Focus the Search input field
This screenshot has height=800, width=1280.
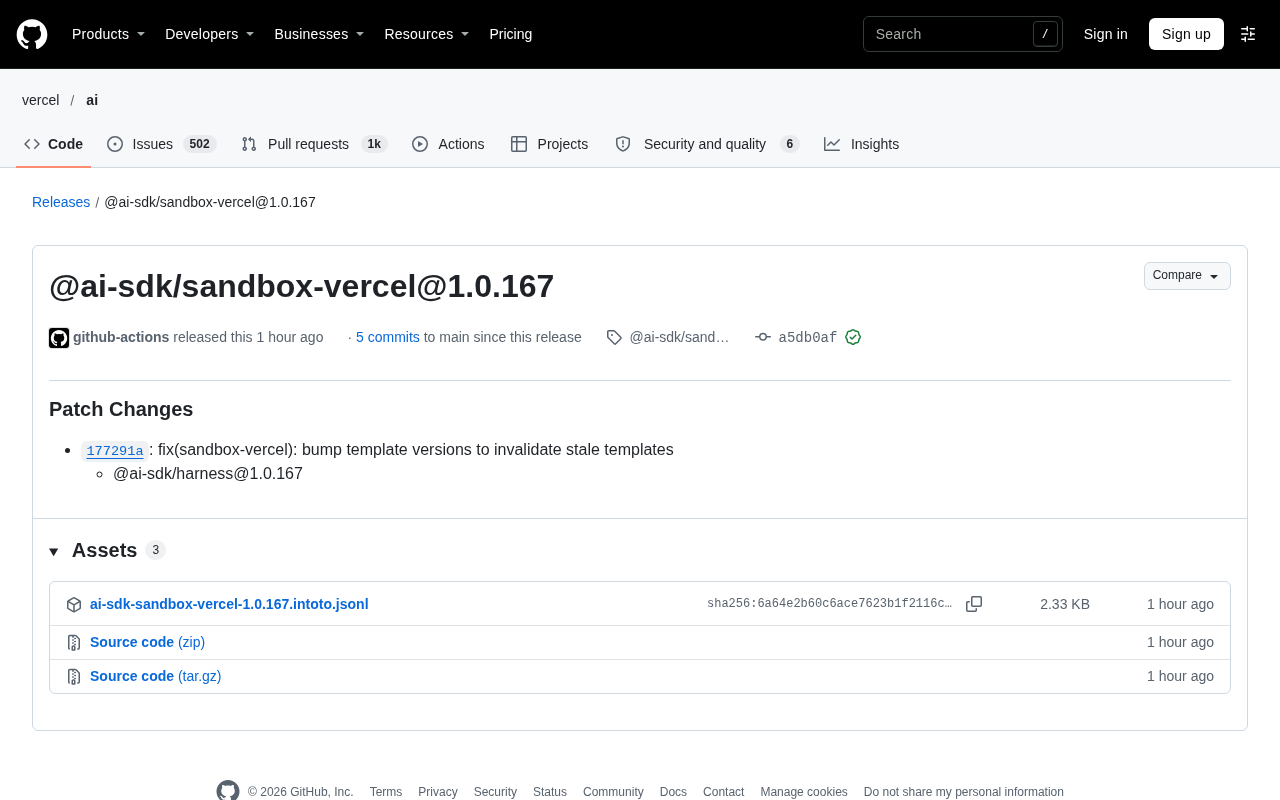963,34
